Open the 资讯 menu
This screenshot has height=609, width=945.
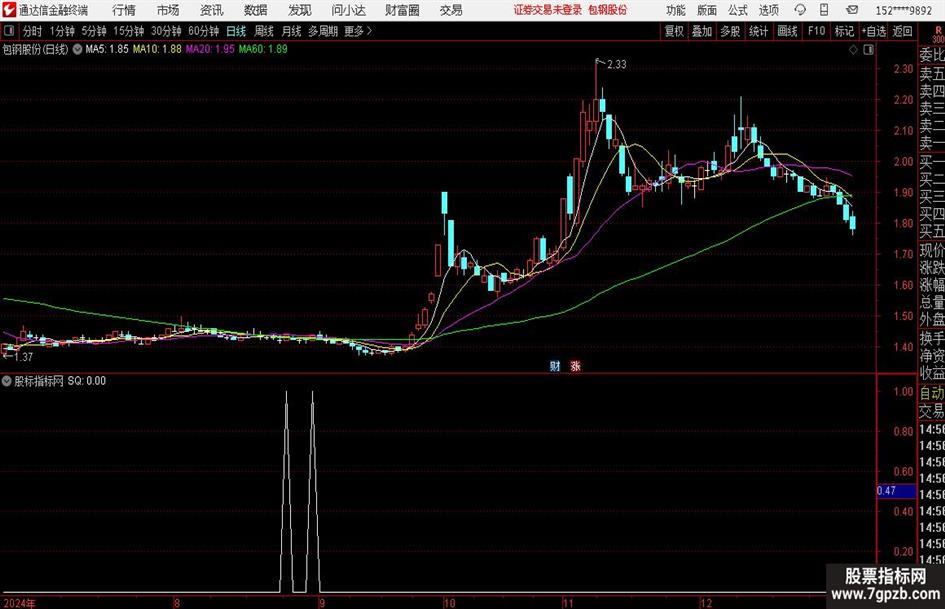pyautogui.click(x=212, y=10)
